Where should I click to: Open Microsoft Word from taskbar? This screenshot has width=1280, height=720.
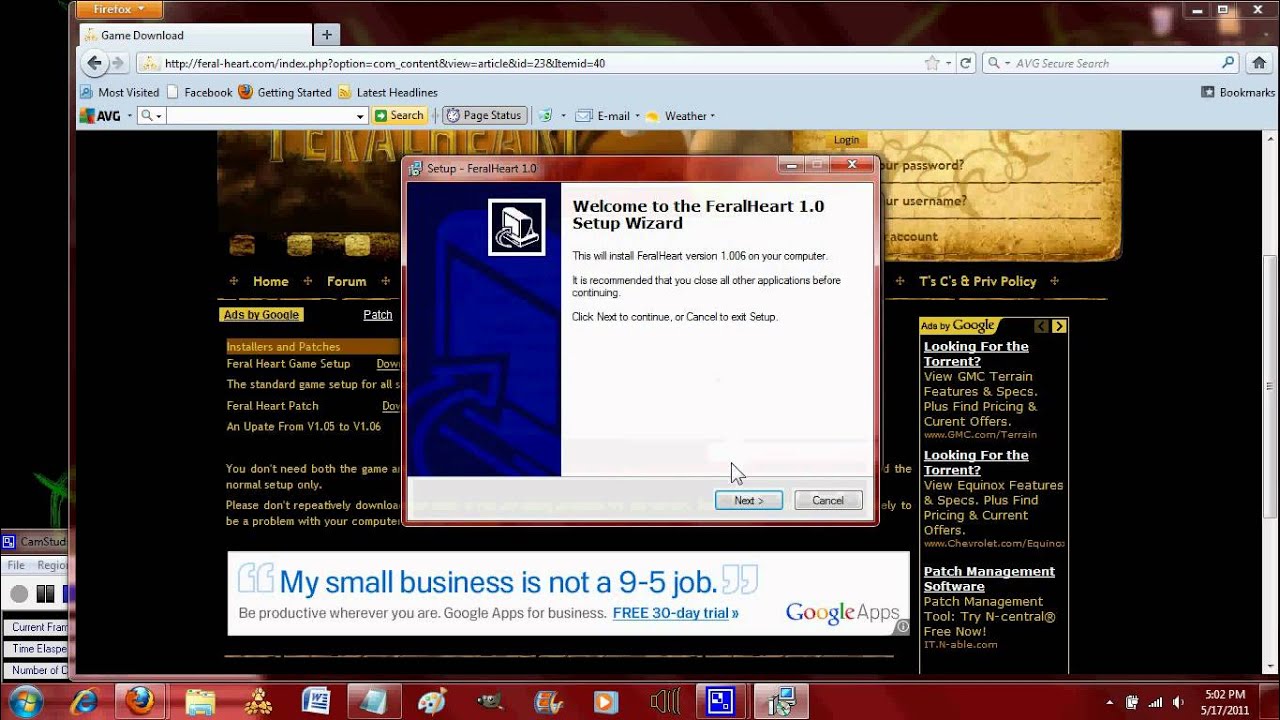pos(316,701)
